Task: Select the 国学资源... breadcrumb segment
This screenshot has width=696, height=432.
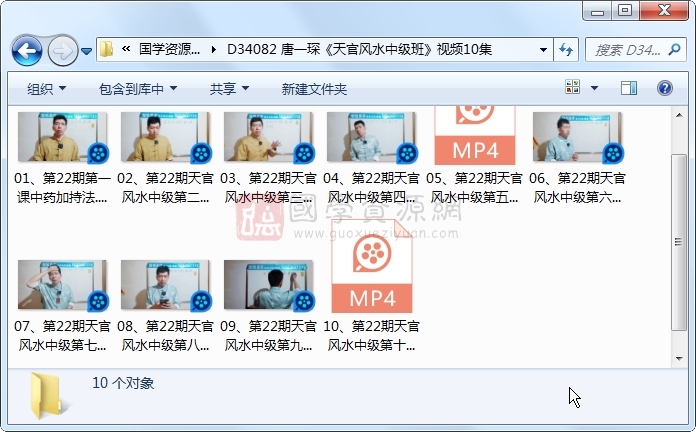Action: pos(169,49)
